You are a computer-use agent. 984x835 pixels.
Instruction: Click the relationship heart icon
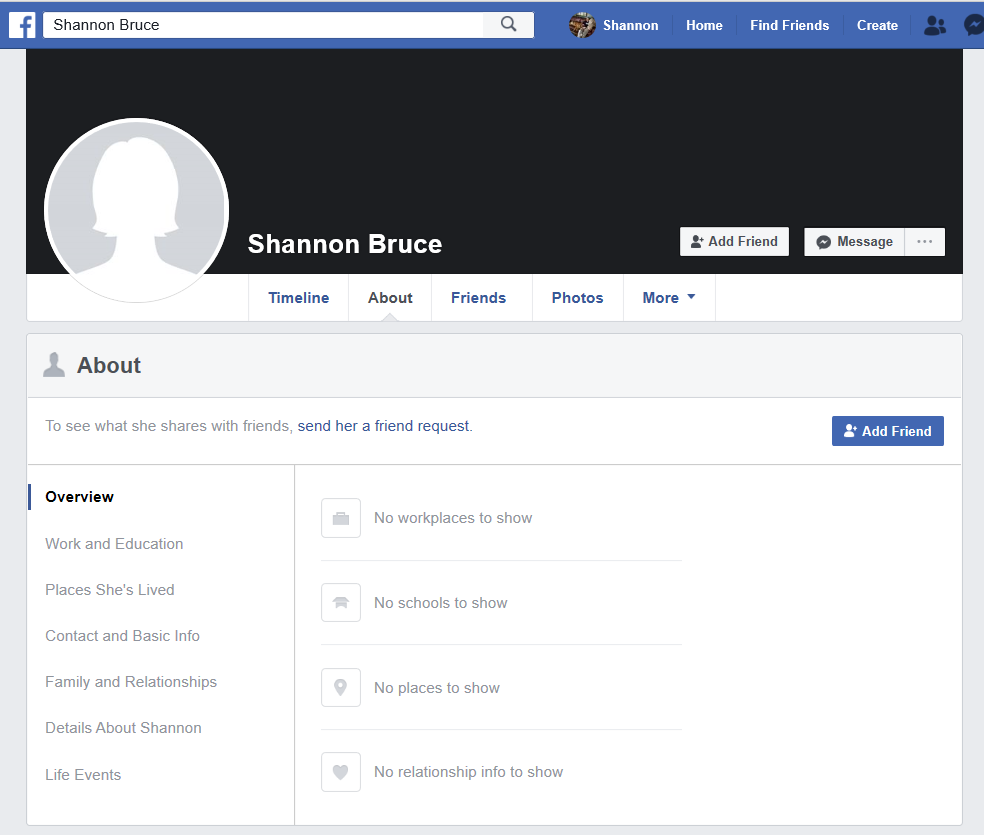tap(340, 771)
